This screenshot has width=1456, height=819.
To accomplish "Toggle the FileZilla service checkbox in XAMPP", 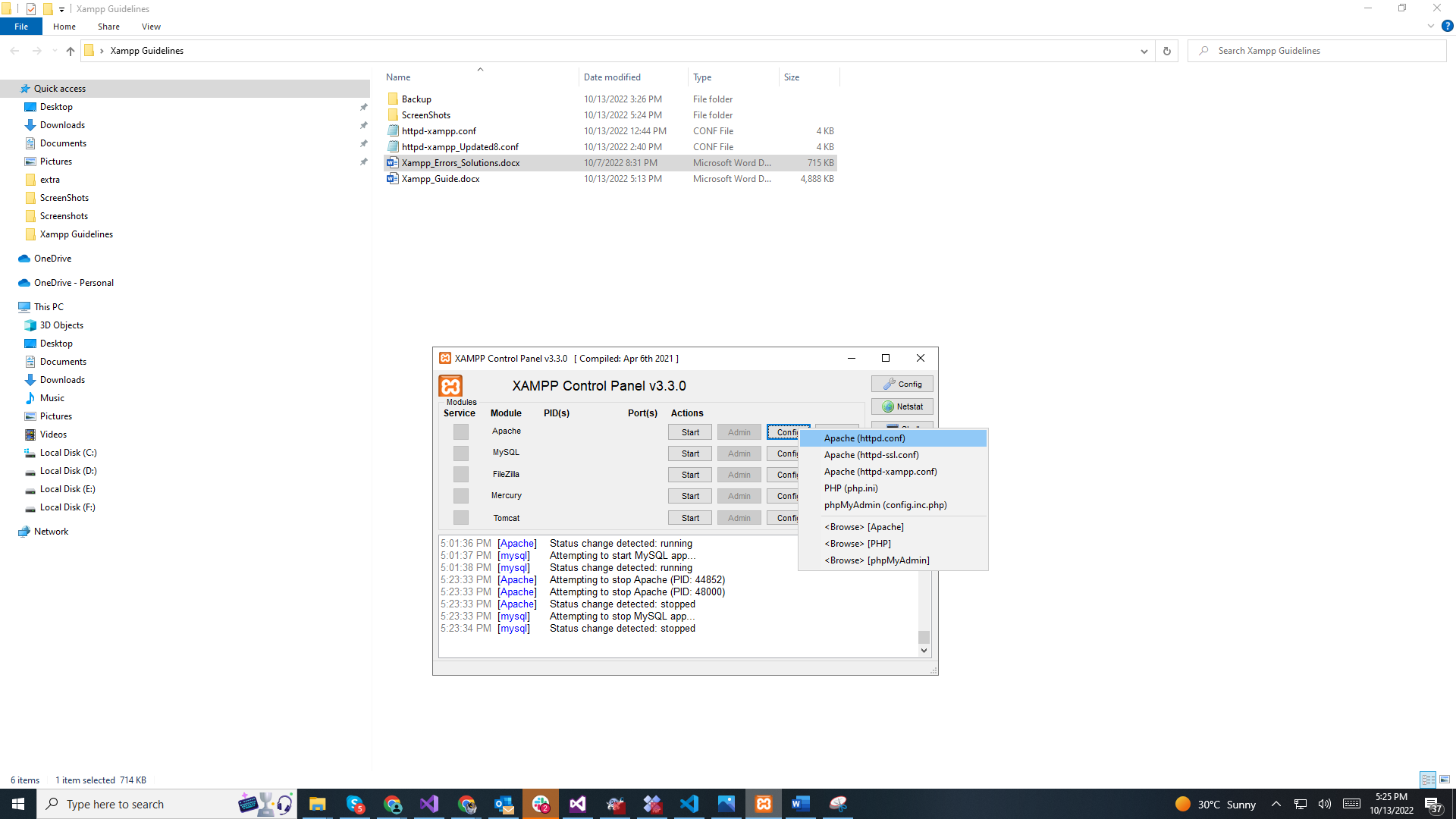I will [461, 475].
